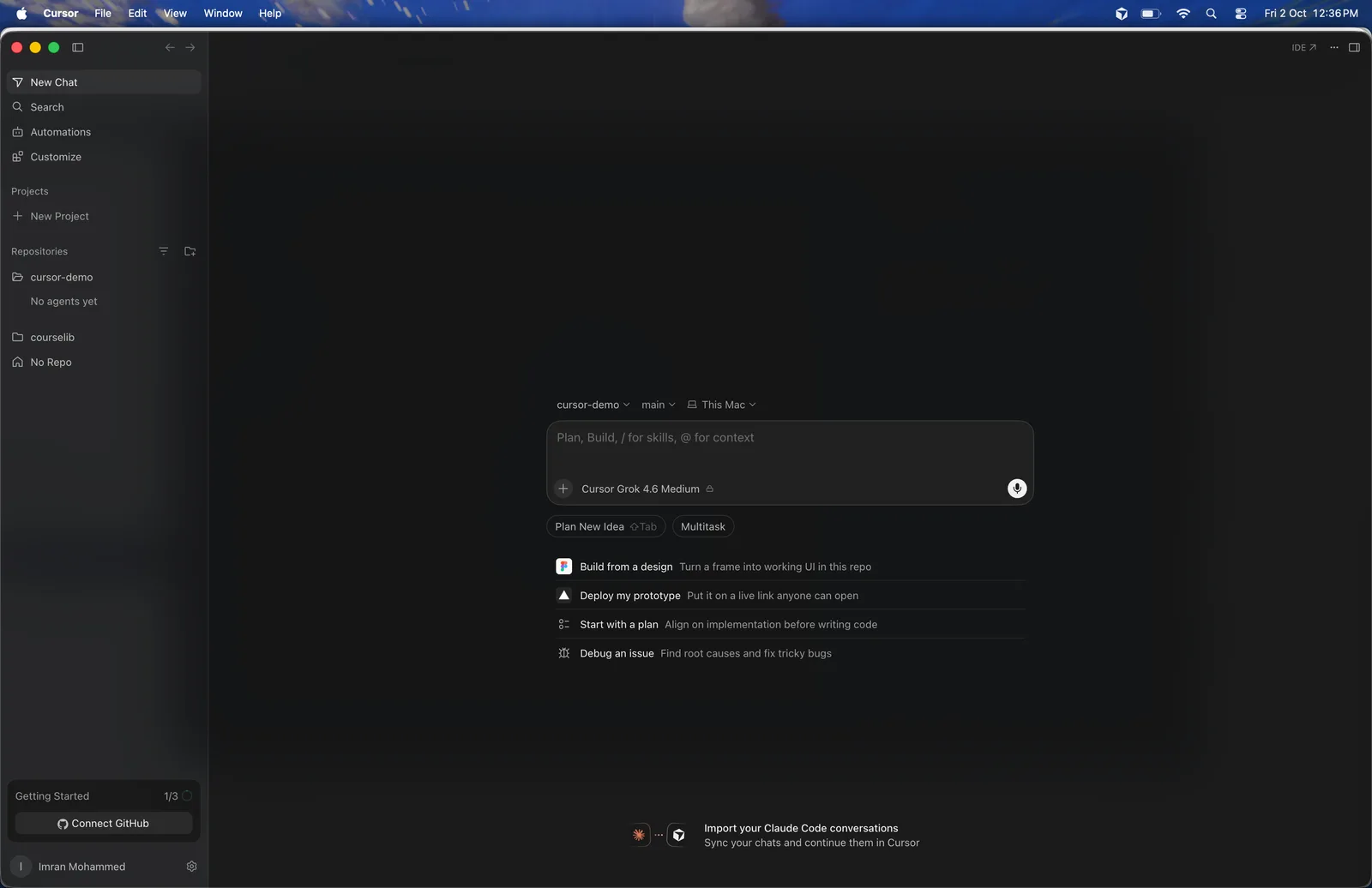
Task: Open the This Mac environment dropdown
Action: coord(722,405)
